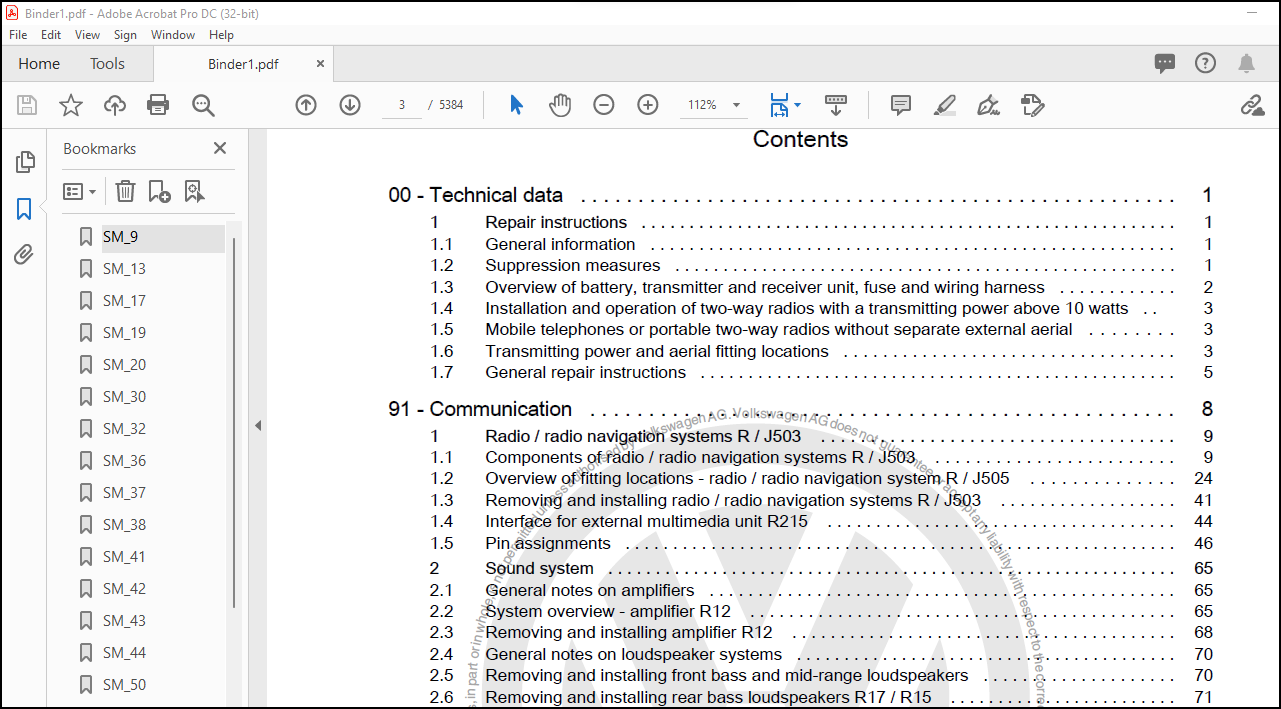Open the zoom percentage dropdown
The height and width of the screenshot is (709, 1281).
(737, 105)
